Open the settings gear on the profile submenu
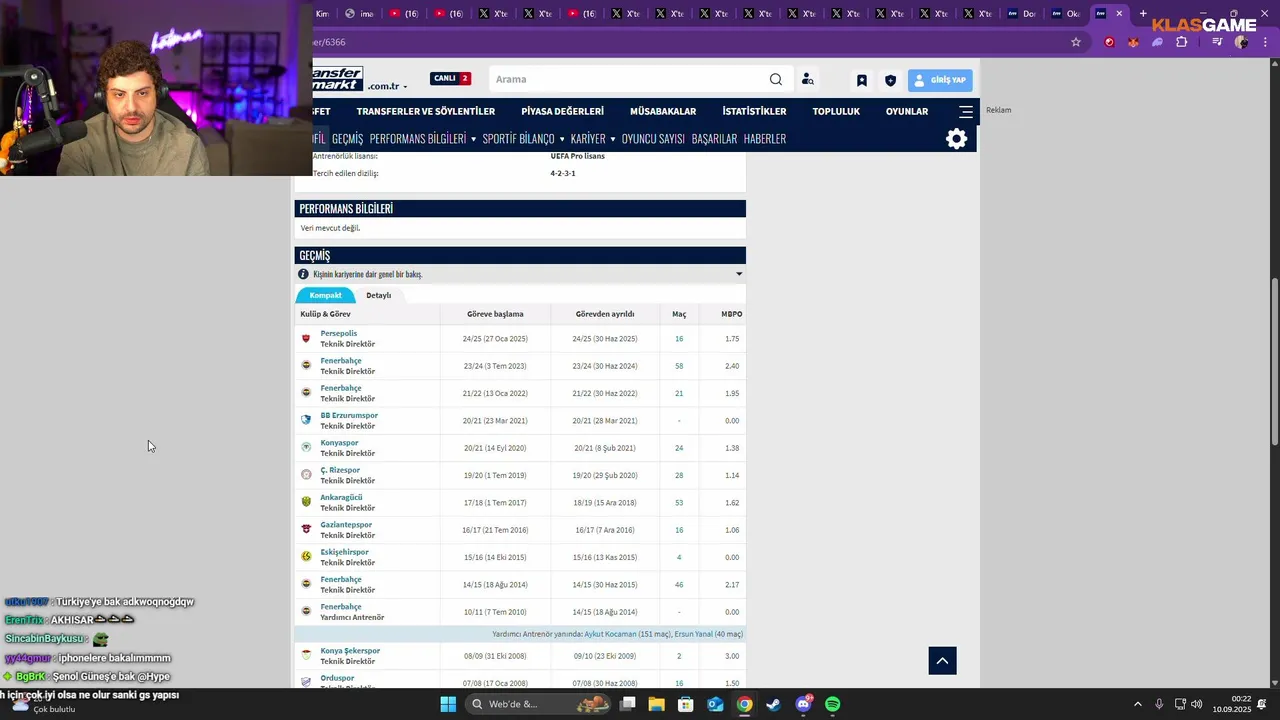The image size is (1280, 720). tap(957, 139)
